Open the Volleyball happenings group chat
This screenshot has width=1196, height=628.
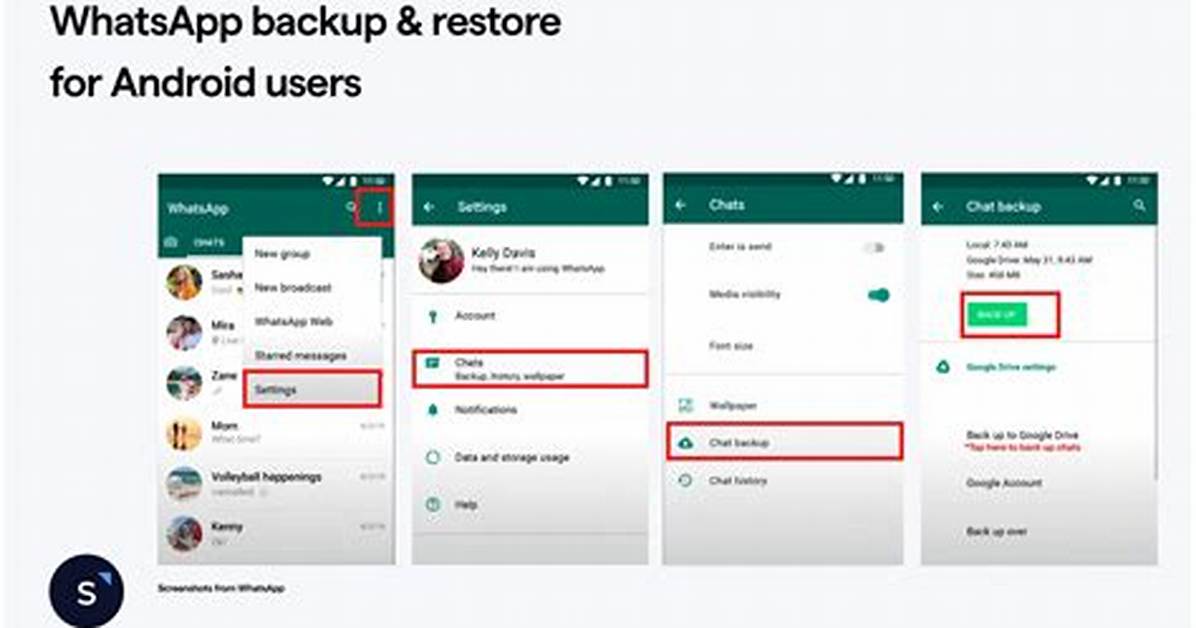276,483
